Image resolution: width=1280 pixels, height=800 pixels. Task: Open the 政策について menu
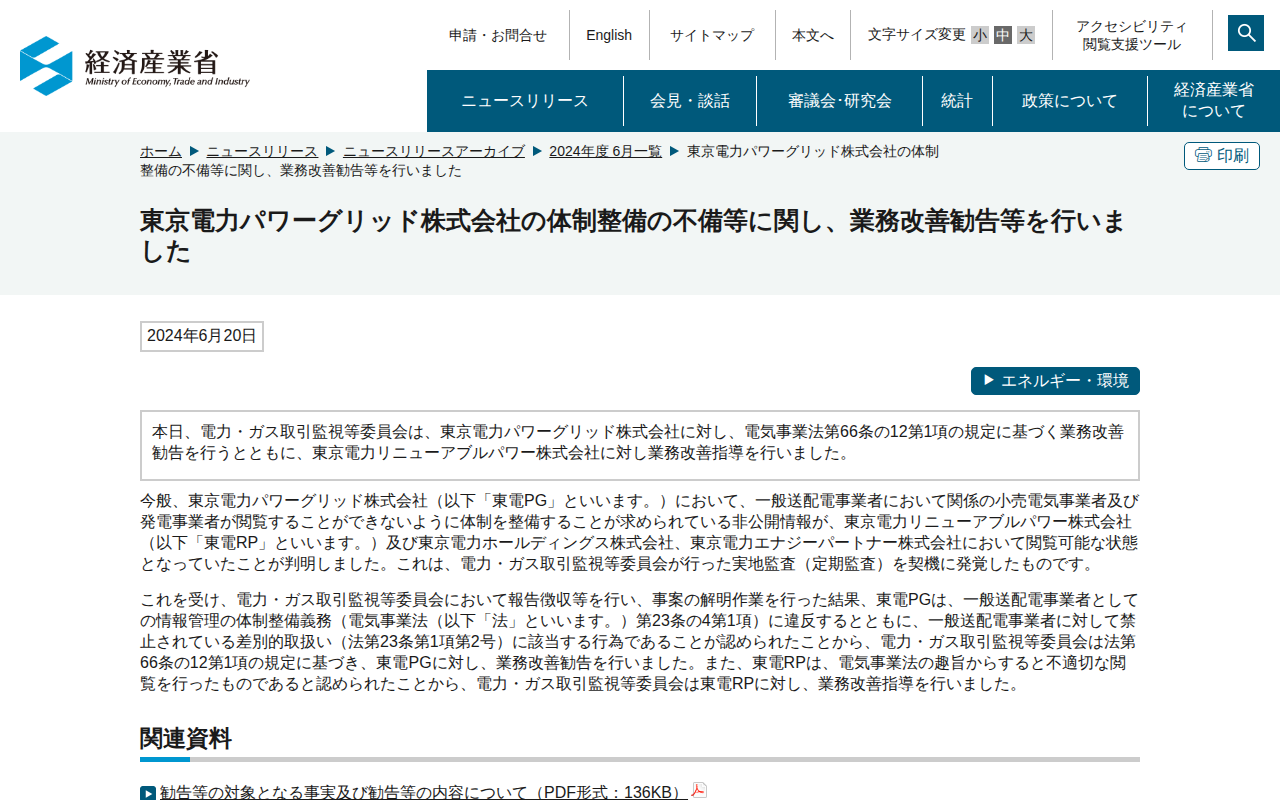point(1070,101)
